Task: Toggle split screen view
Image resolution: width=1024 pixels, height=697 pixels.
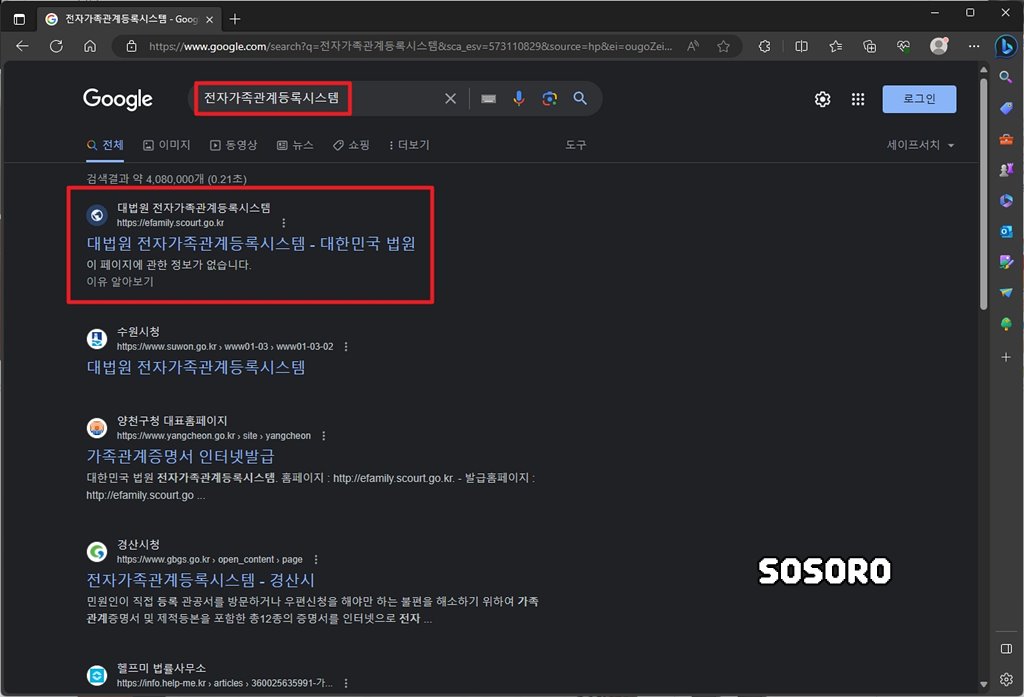Action: coord(801,46)
